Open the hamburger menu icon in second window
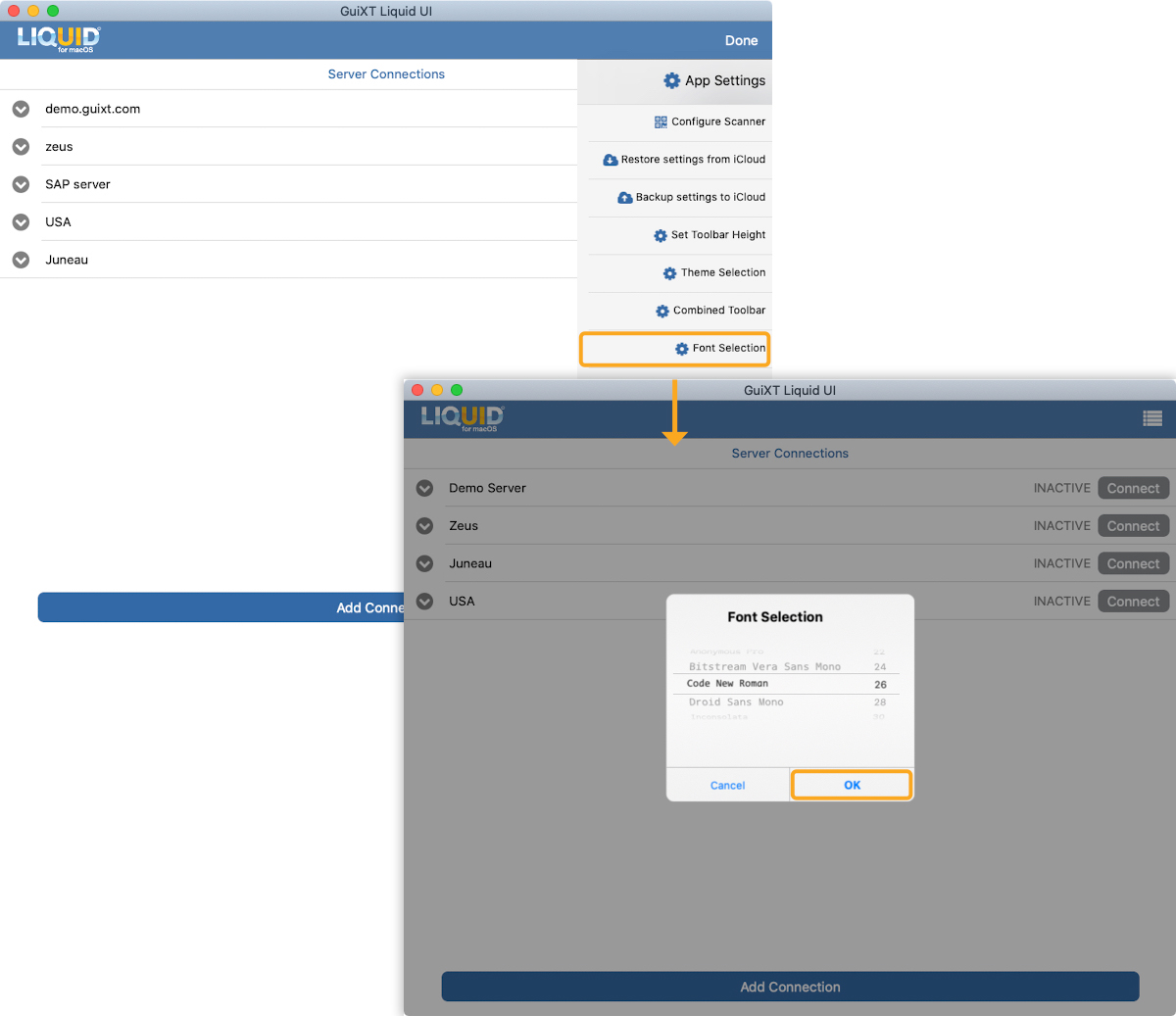 tap(1152, 418)
